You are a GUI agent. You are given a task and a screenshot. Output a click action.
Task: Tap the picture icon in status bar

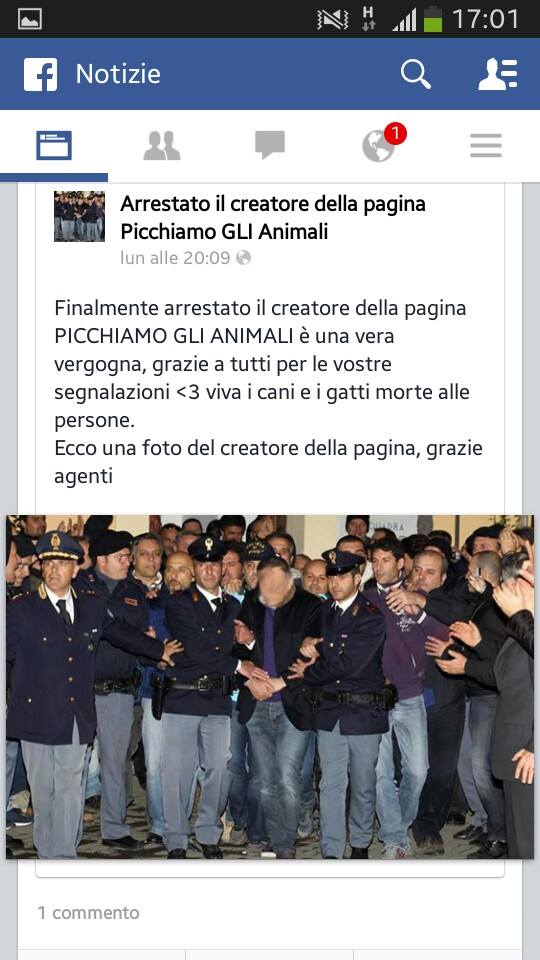[x=30, y=19]
